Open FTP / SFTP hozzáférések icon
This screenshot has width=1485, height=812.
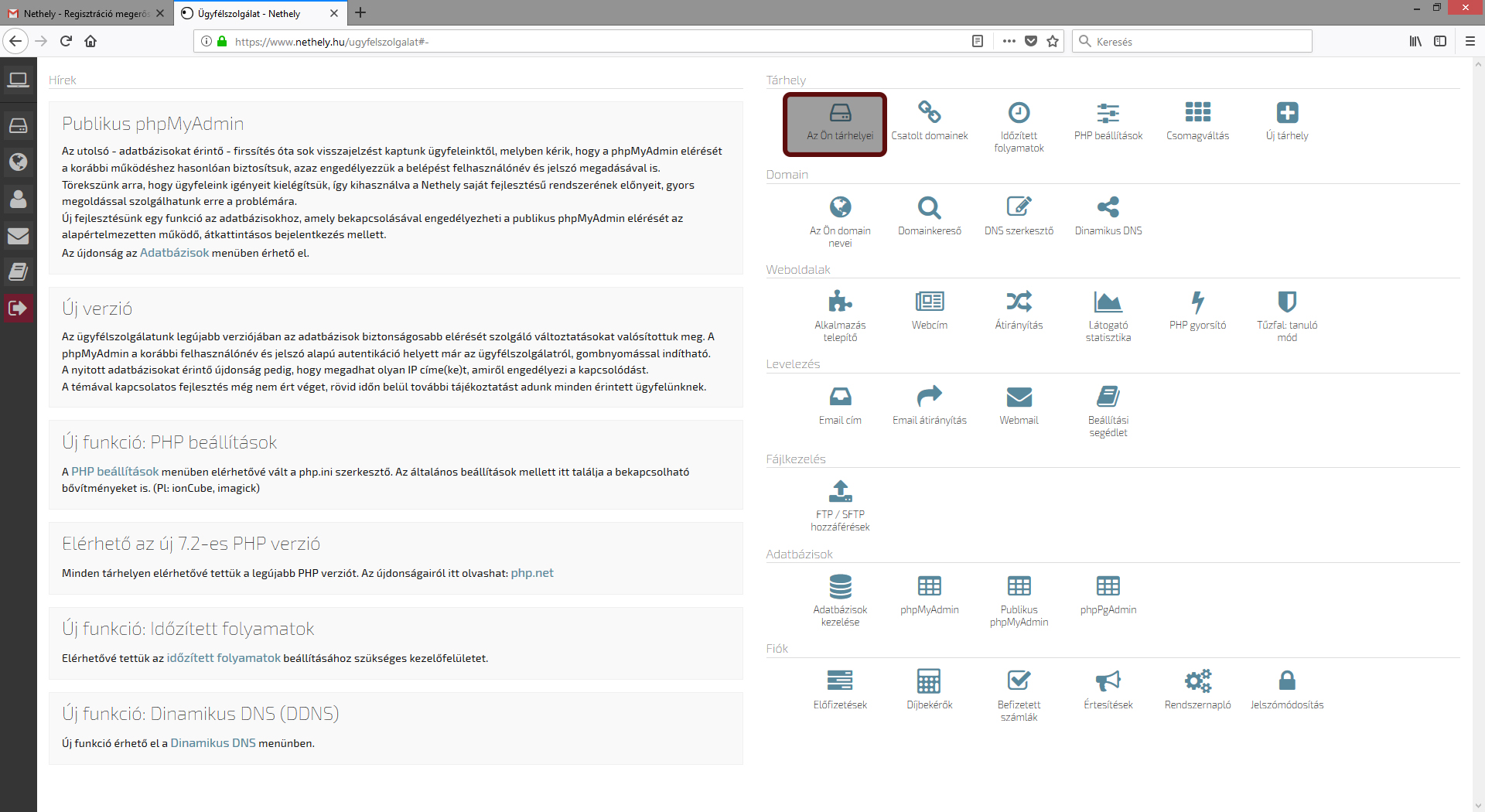pos(840,491)
